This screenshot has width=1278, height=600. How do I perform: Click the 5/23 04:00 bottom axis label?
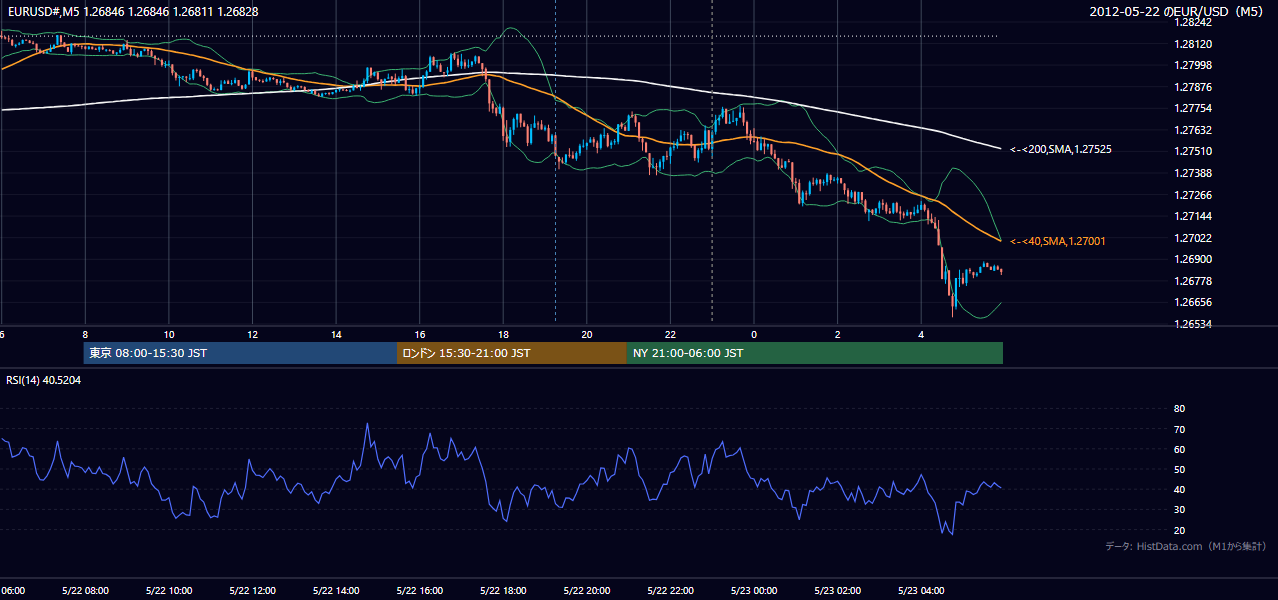[x=921, y=590]
